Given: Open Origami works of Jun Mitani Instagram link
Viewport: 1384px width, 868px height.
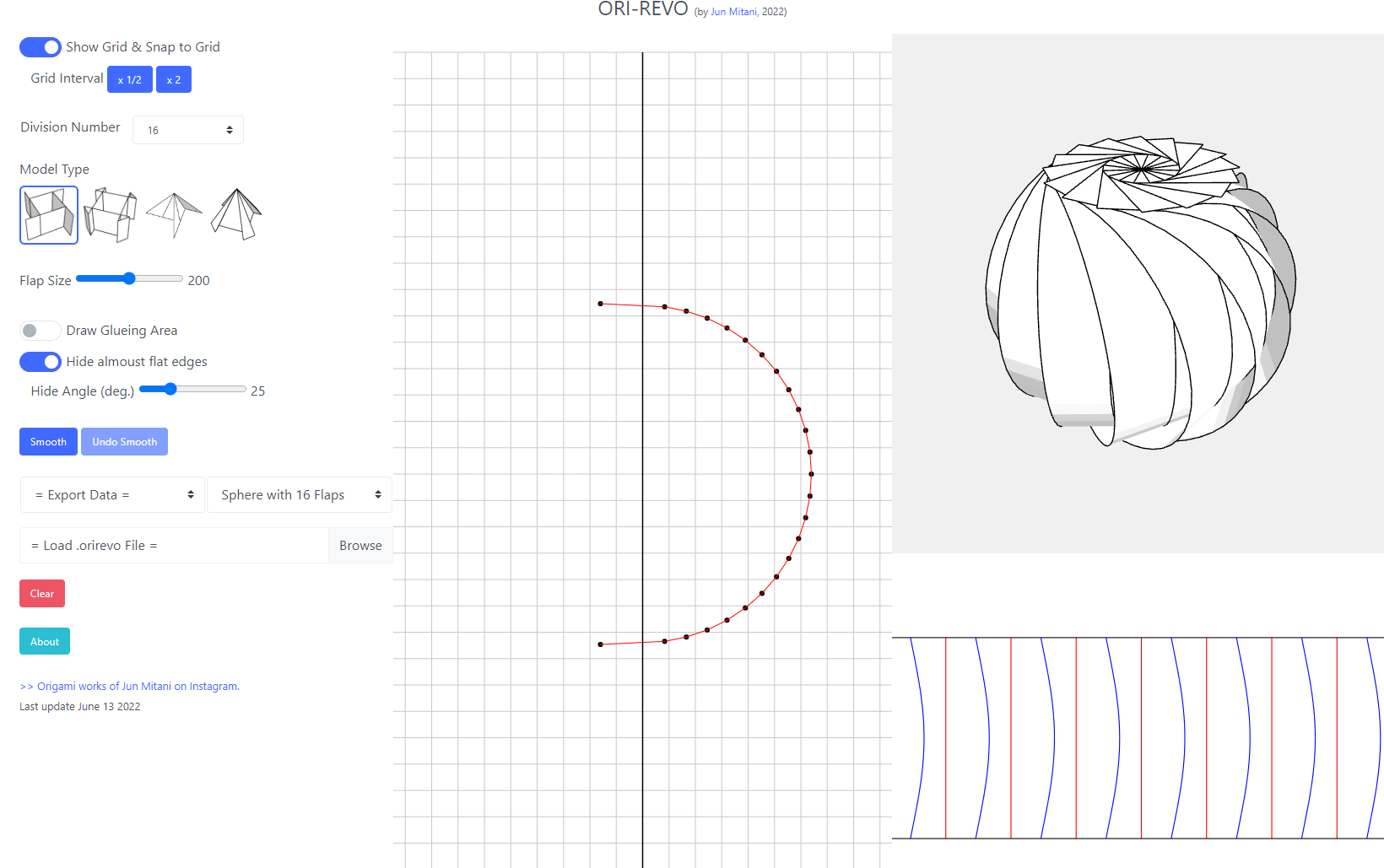Looking at the screenshot, I should pyautogui.click(x=130, y=687).
